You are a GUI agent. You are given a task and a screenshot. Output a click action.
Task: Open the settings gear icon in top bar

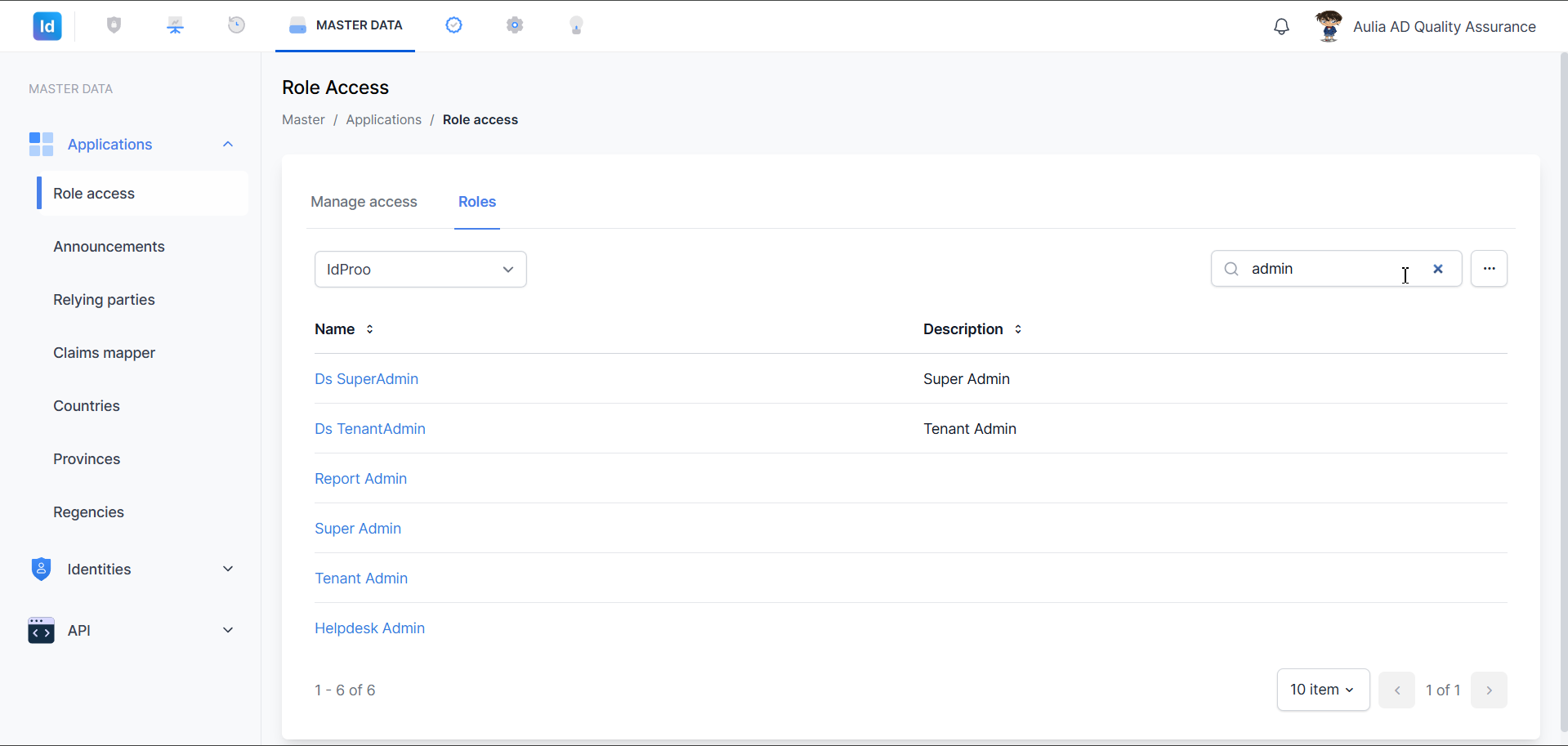click(515, 25)
